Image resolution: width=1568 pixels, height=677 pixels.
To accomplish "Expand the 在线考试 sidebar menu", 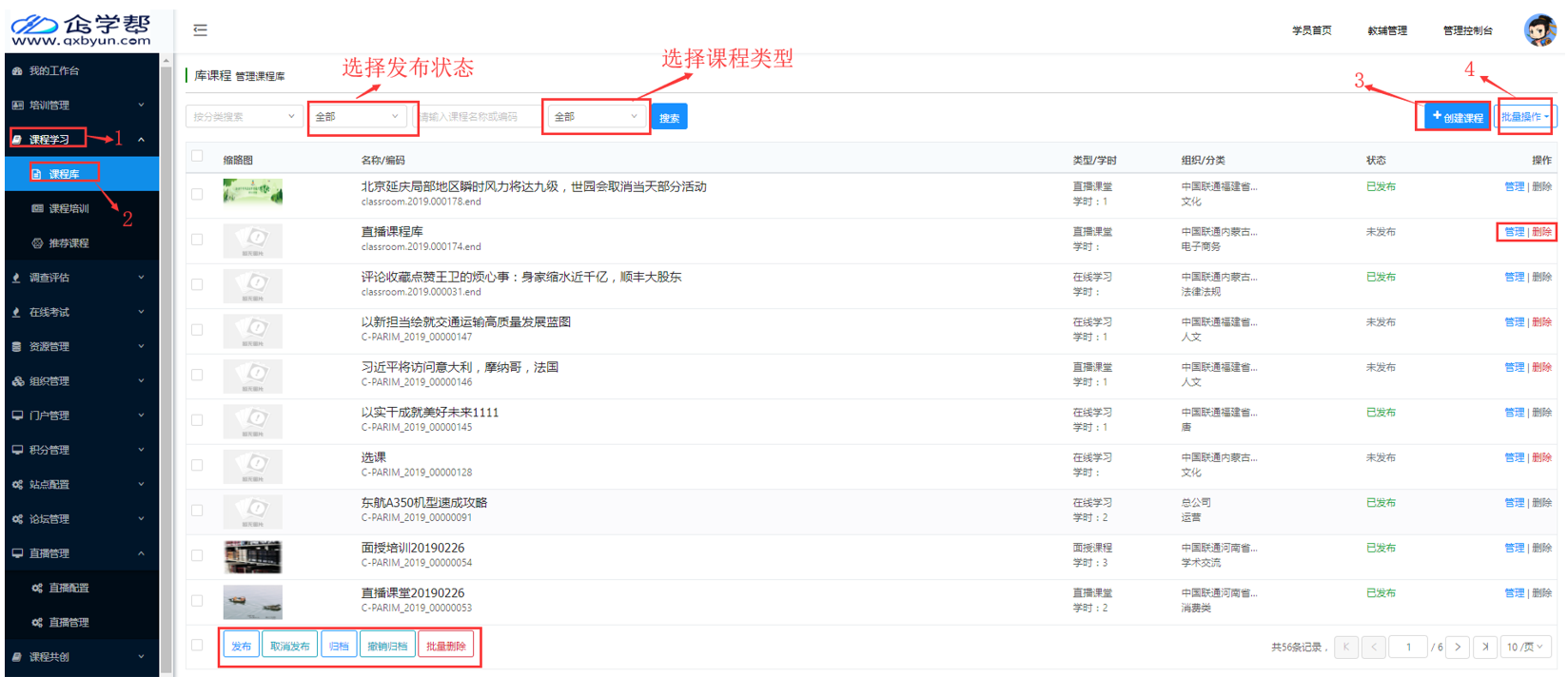I will 76,313.
